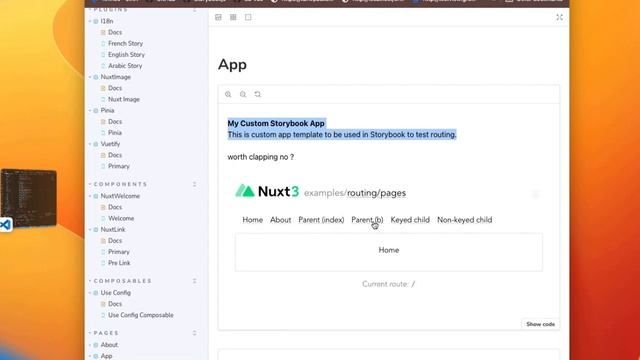Expand all under COMPOSABLES section icon

coord(194,281)
